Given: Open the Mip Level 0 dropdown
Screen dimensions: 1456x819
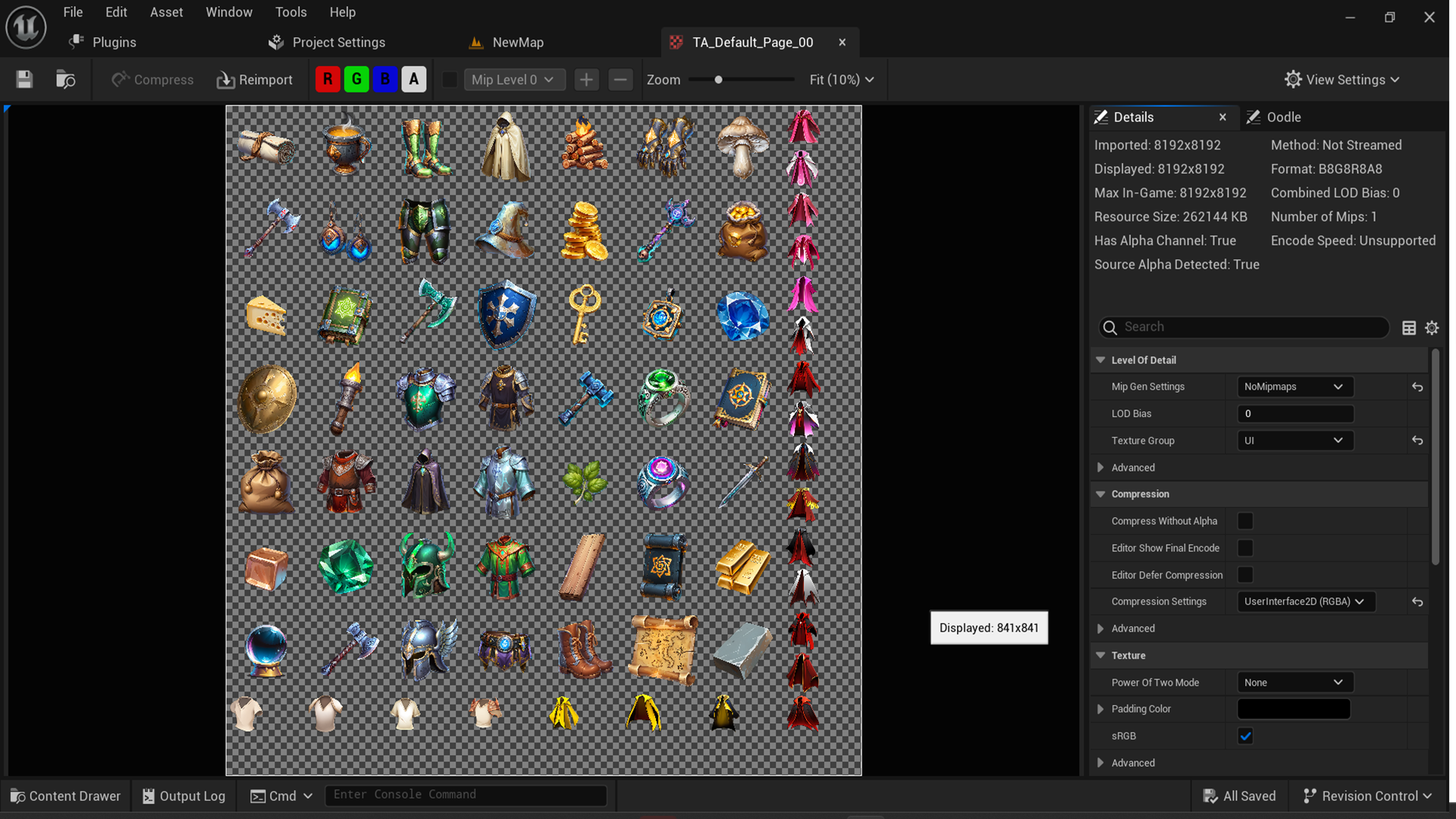Looking at the screenshot, I should pyautogui.click(x=514, y=80).
